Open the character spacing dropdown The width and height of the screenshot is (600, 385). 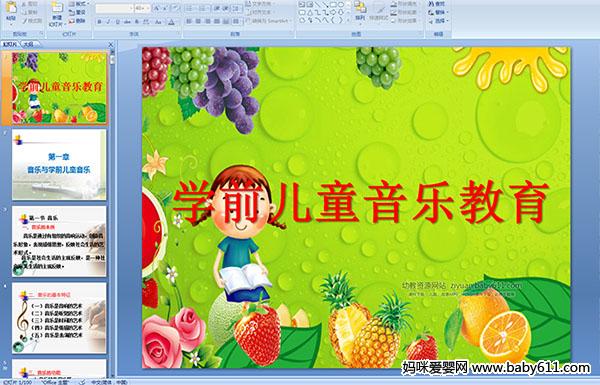[x=147, y=22]
